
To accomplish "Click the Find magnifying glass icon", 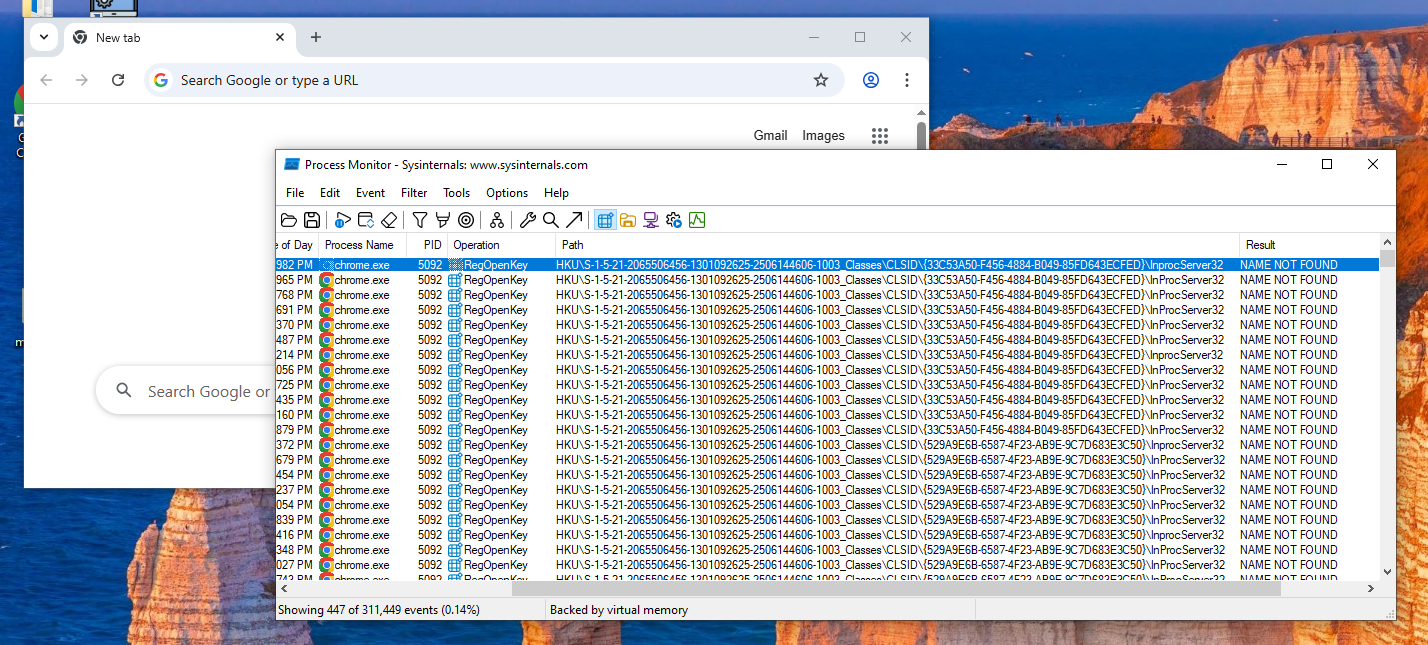I will coord(550,220).
